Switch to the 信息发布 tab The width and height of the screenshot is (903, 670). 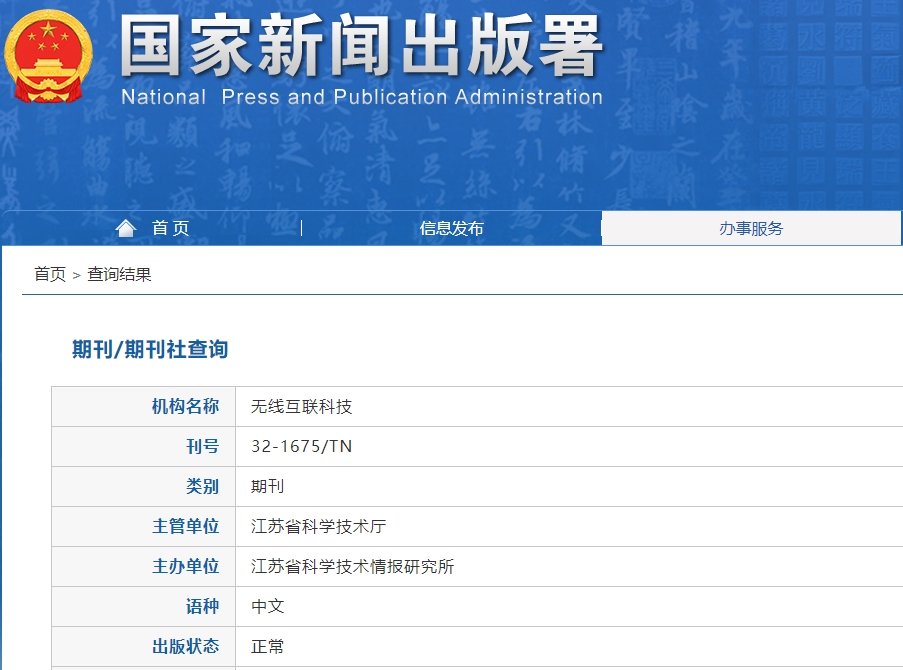click(451, 229)
